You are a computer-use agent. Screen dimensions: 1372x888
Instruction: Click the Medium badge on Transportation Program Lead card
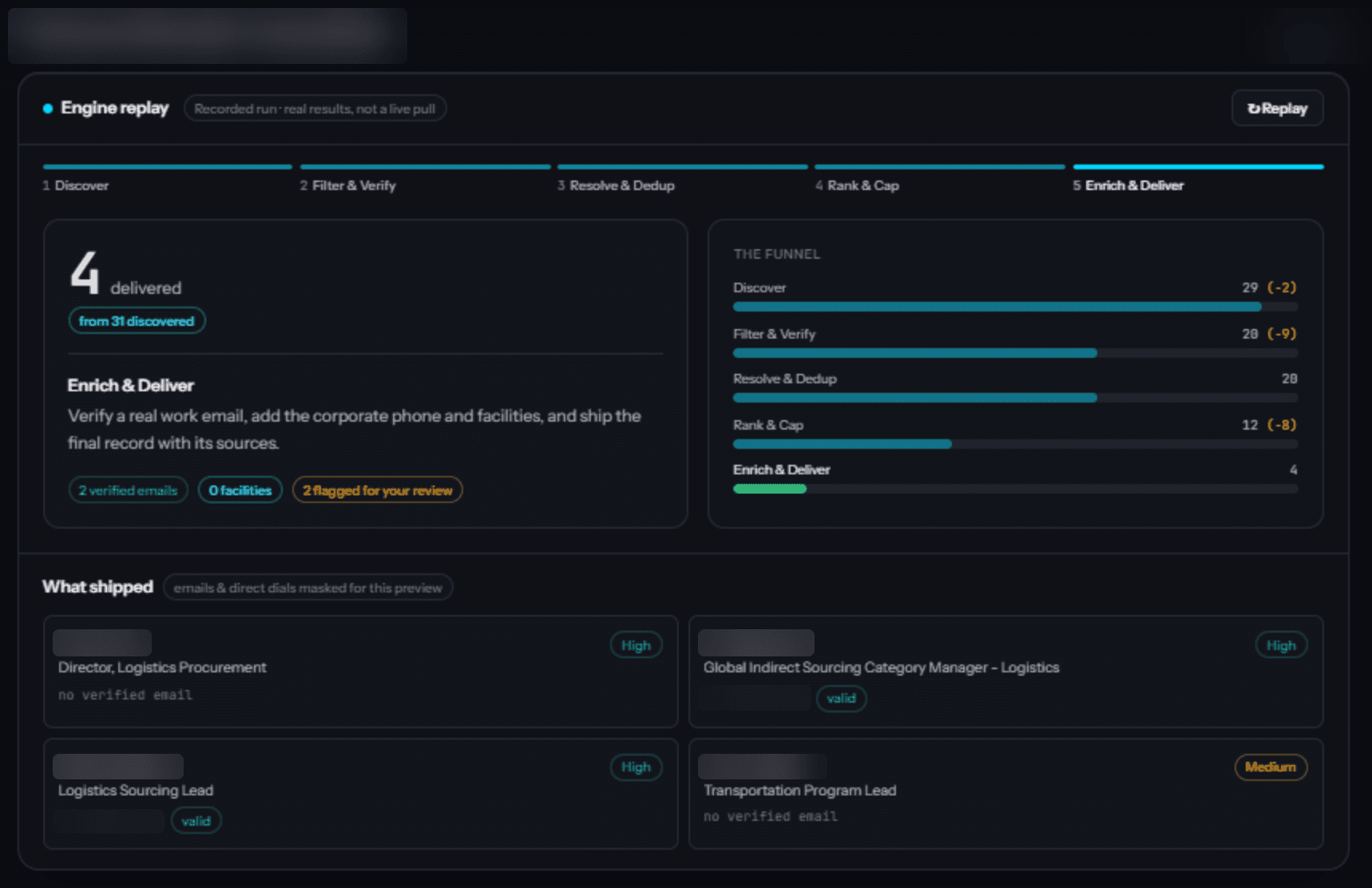click(1271, 767)
